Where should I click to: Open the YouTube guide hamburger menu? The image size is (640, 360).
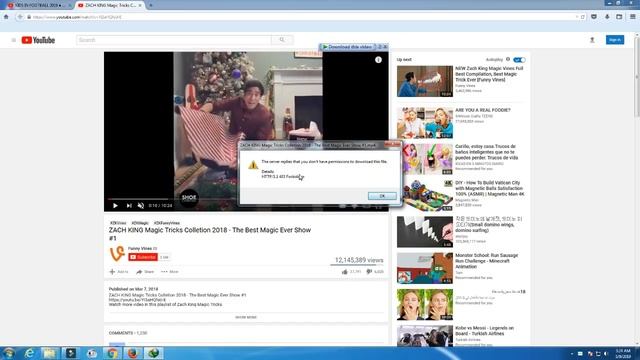pyautogui.click(x=13, y=40)
